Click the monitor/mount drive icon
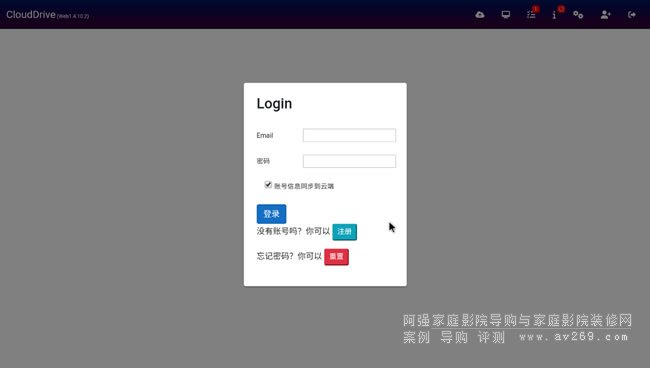The height and width of the screenshot is (368, 650). pyautogui.click(x=505, y=15)
